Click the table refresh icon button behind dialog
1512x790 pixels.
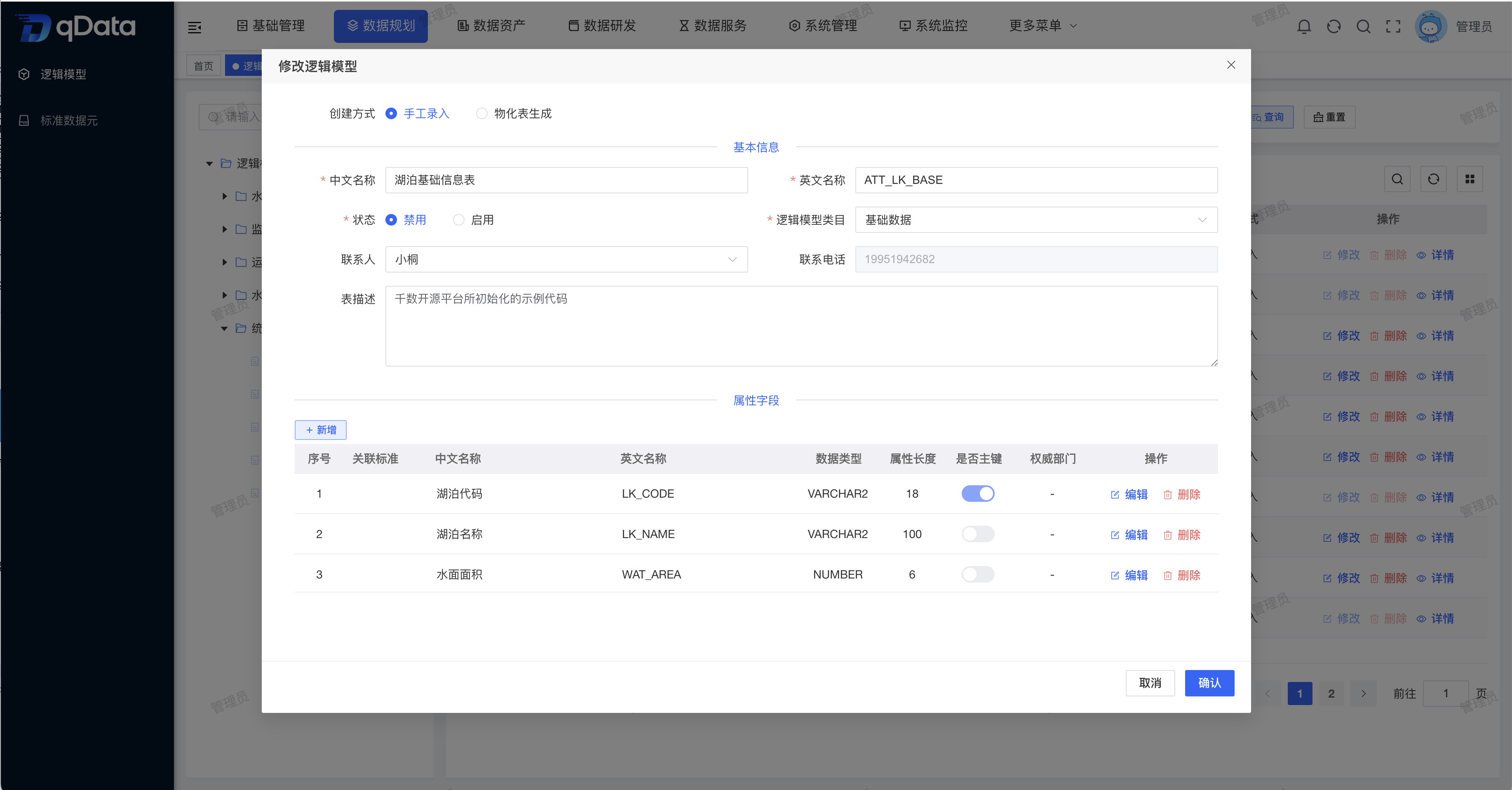click(x=1433, y=179)
